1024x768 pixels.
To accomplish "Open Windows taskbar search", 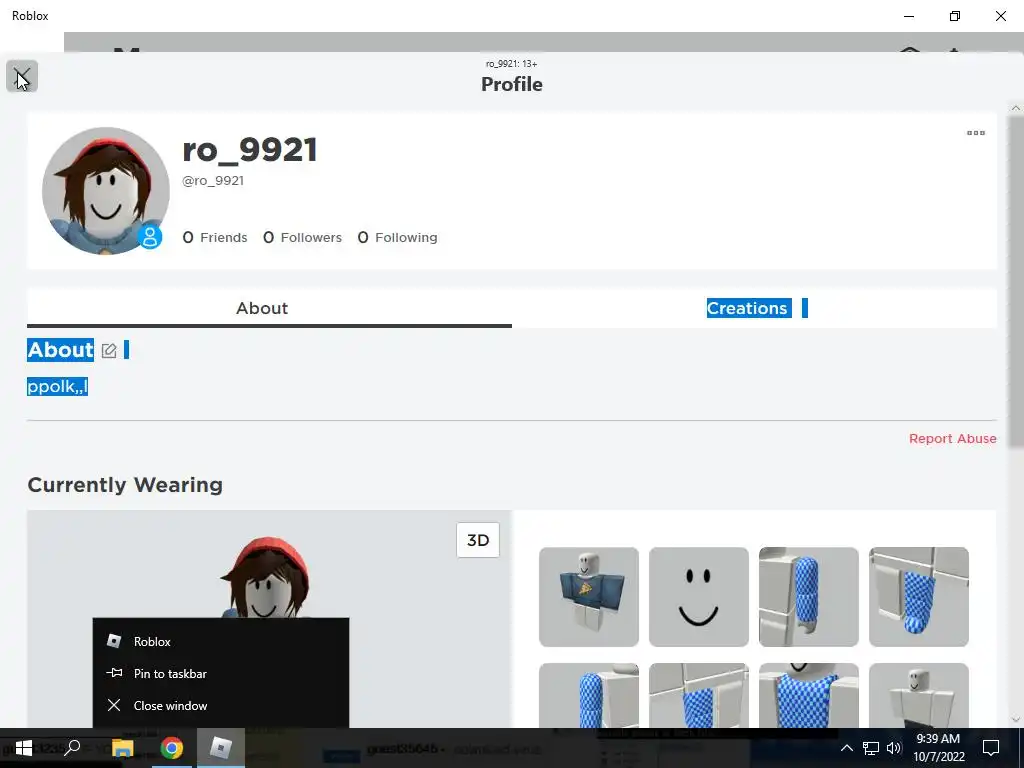I will 72,748.
